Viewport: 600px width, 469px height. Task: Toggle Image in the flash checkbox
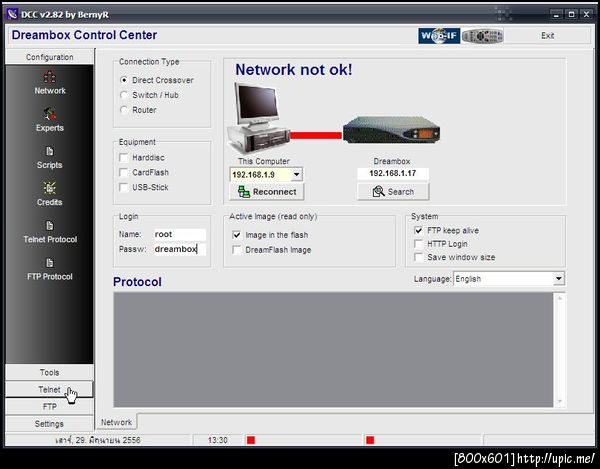pos(237,235)
